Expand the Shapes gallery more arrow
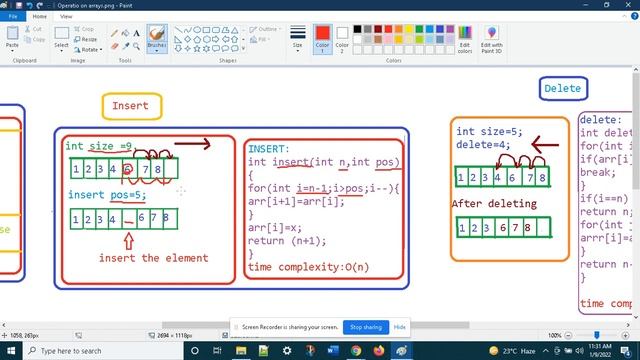The image size is (640, 360). pyautogui.click(x=244, y=49)
